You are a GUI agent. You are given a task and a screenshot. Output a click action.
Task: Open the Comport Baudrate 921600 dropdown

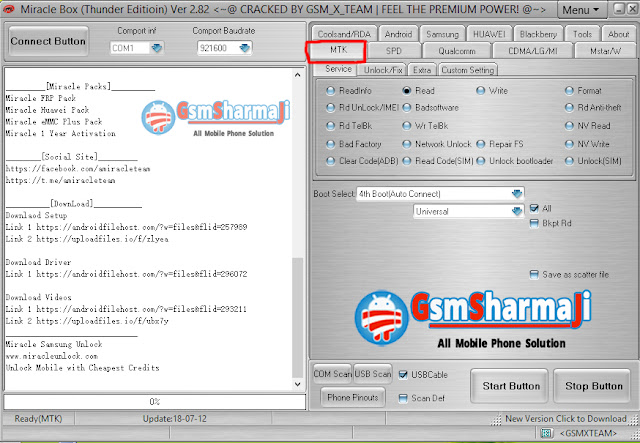[244, 48]
